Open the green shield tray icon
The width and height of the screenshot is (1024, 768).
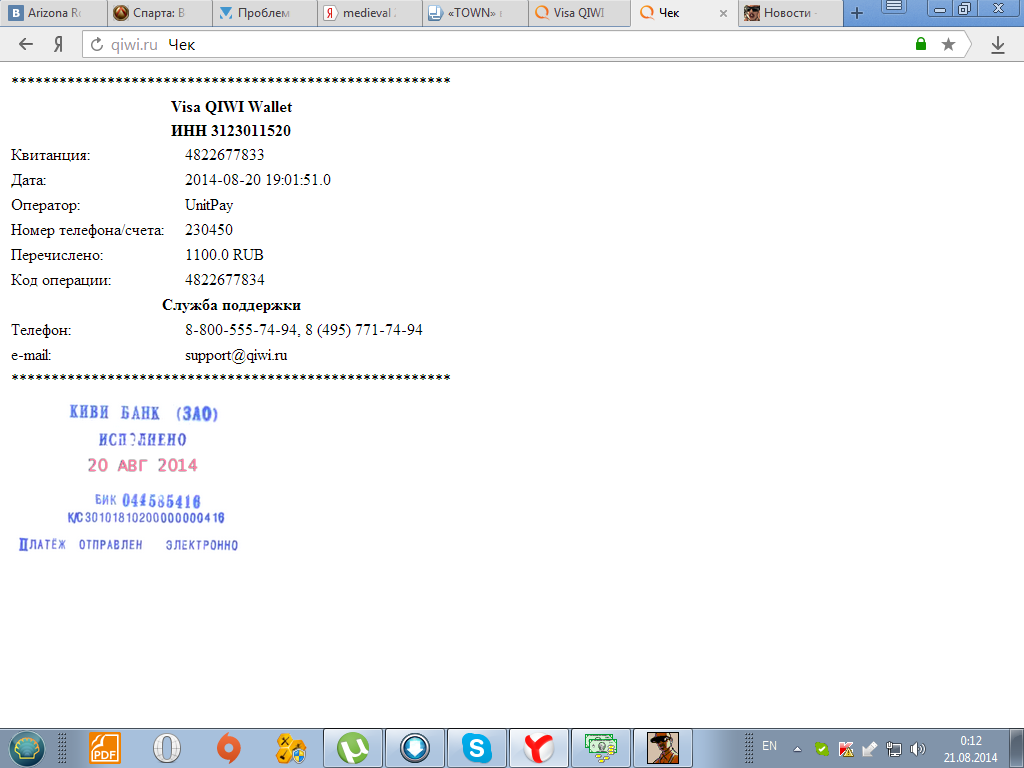coord(822,749)
